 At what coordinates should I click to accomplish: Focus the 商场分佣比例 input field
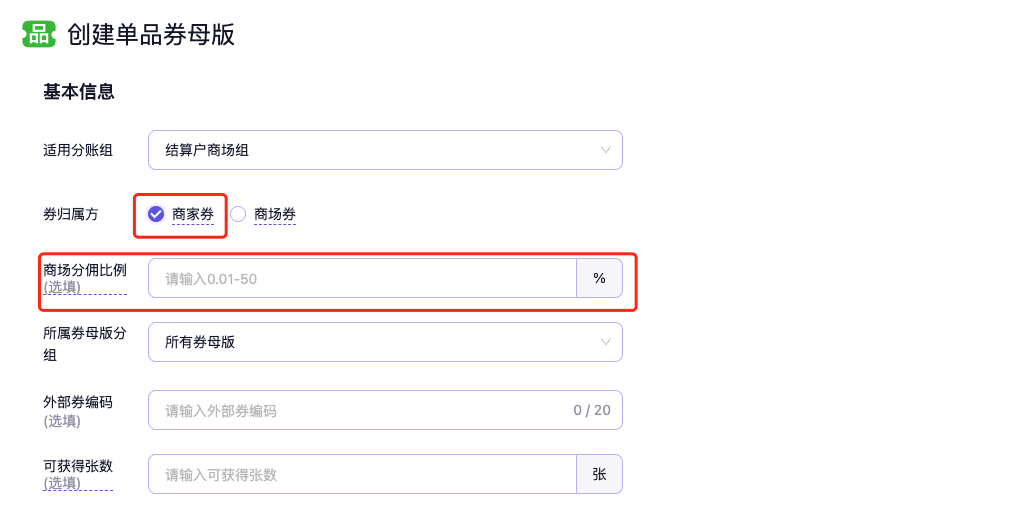click(x=362, y=279)
